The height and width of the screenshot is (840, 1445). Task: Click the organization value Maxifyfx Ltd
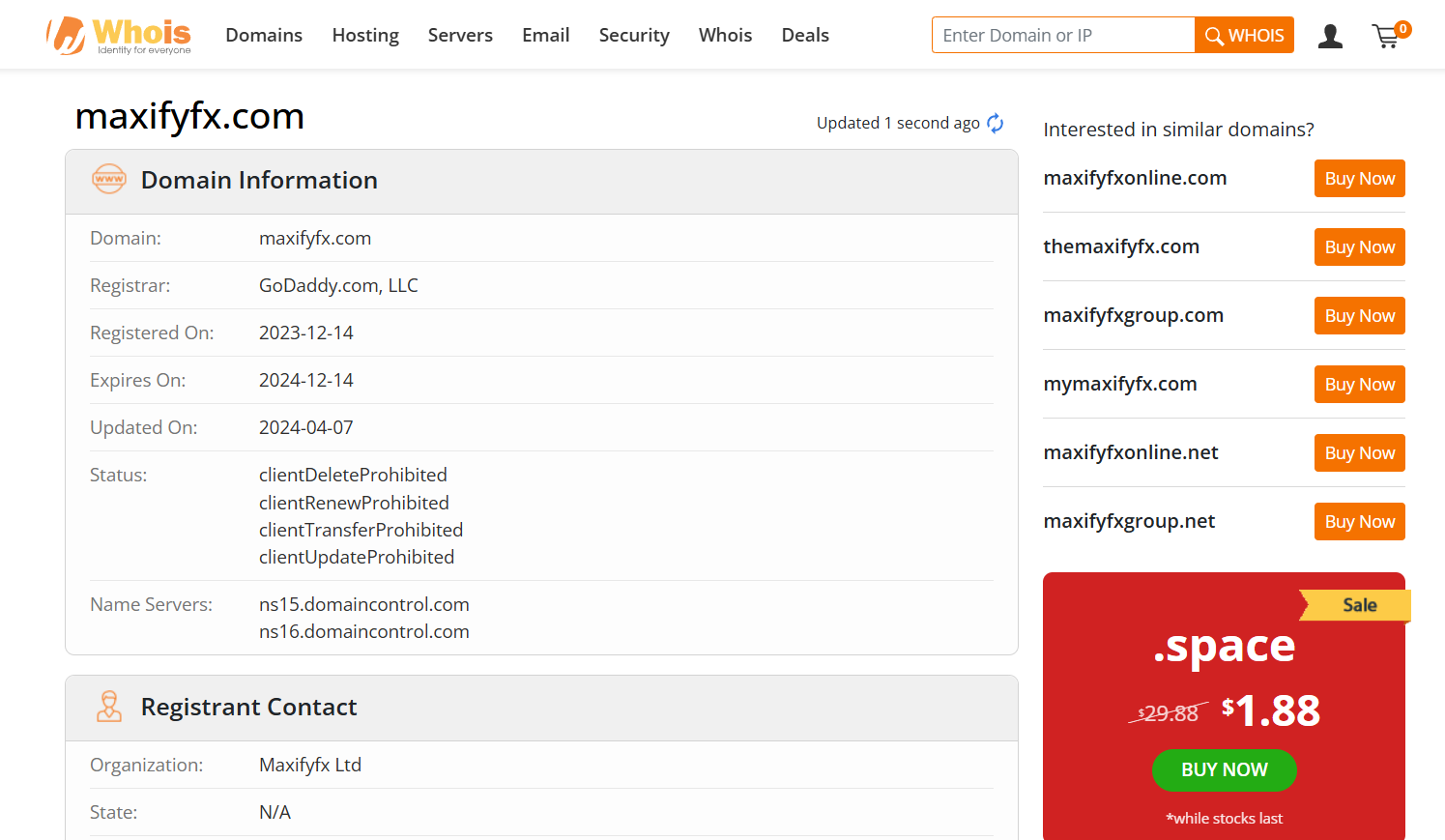point(310,765)
